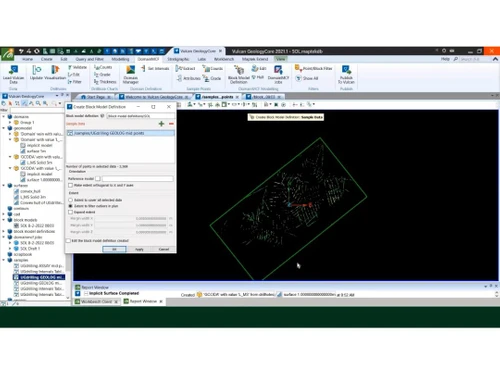This screenshot has height=375, width=500.
Task: Open the Home ribbon tab
Action: [27, 59]
